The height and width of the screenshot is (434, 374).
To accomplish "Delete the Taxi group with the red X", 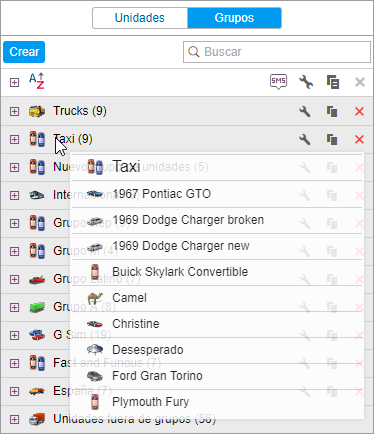I will tap(359, 139).
